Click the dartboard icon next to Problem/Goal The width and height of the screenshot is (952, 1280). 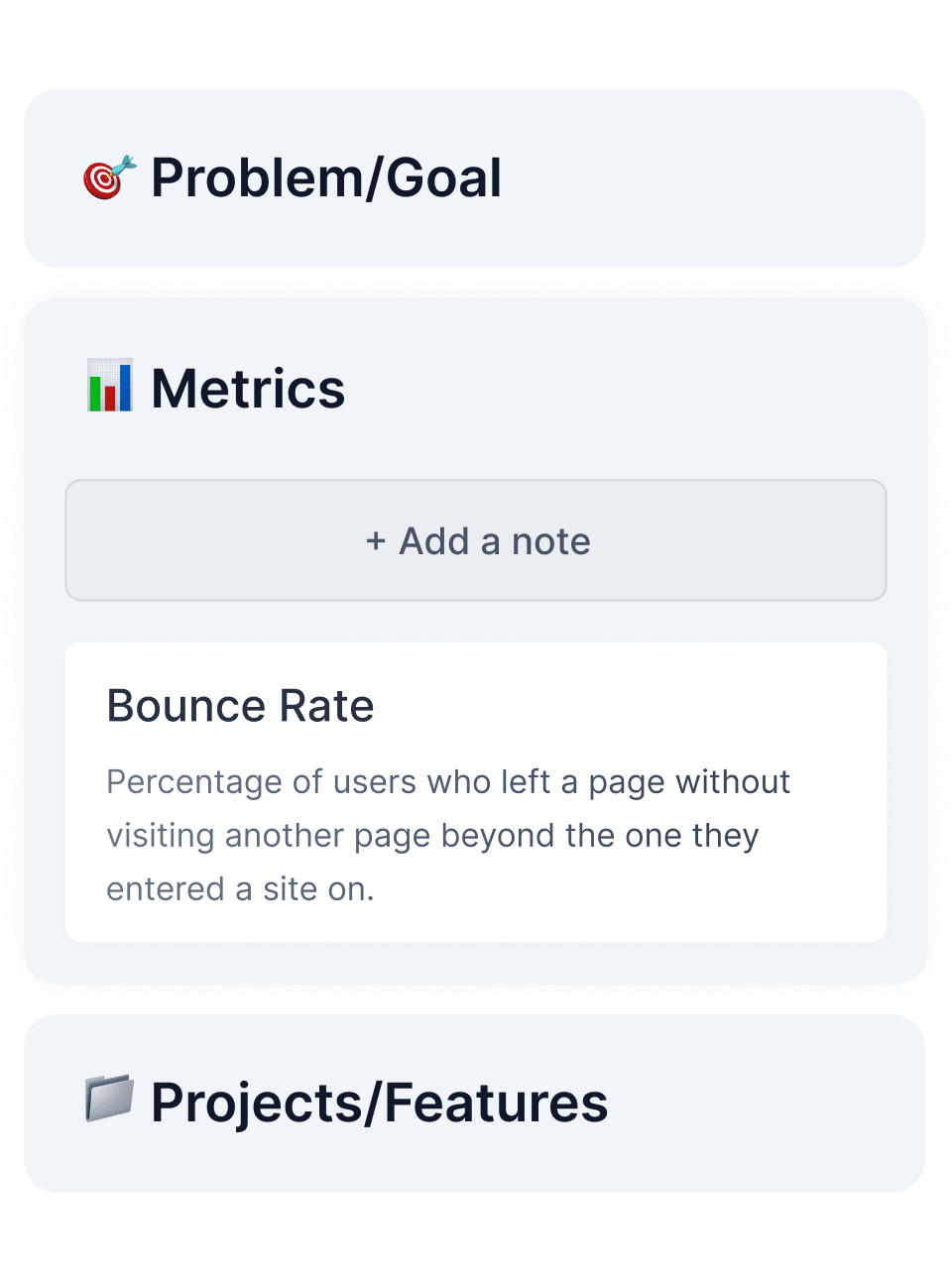click(x=106, y=178)
